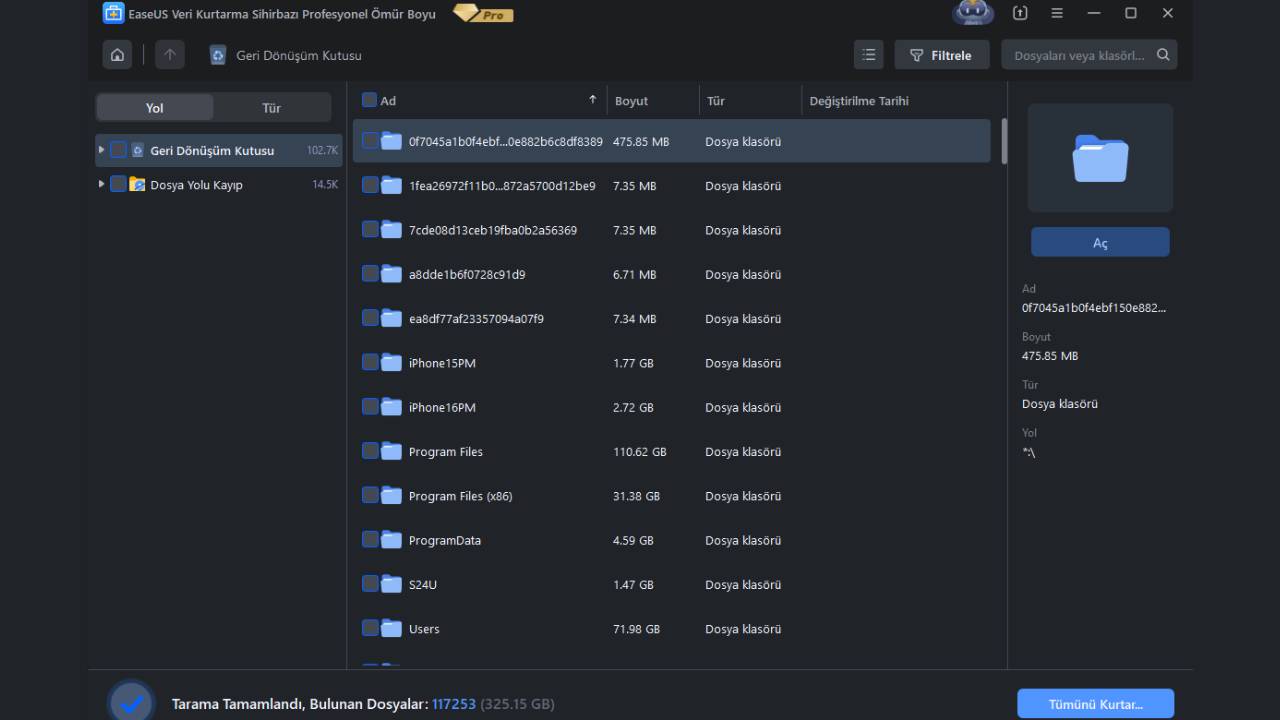Check the ea8df77af23357094a07f9 checkbox
Screen dimensions: 1280x720
click(369, 318)
